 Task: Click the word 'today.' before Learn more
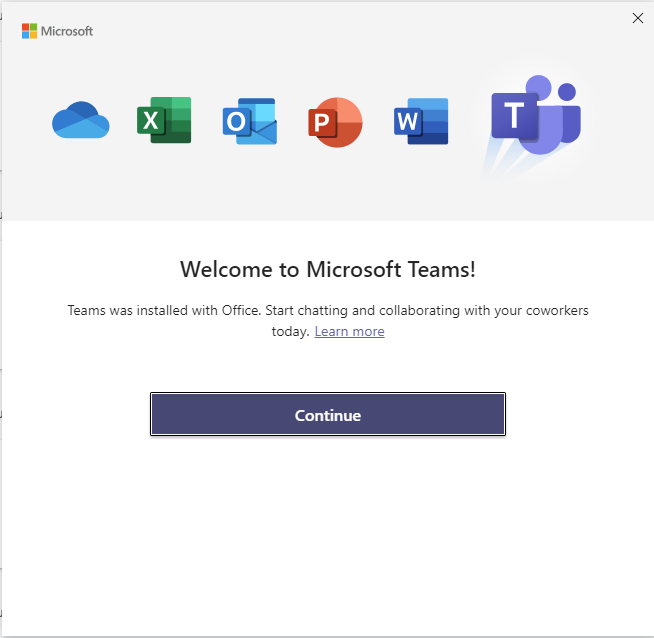pyautogui.click(x=290, y=331)
